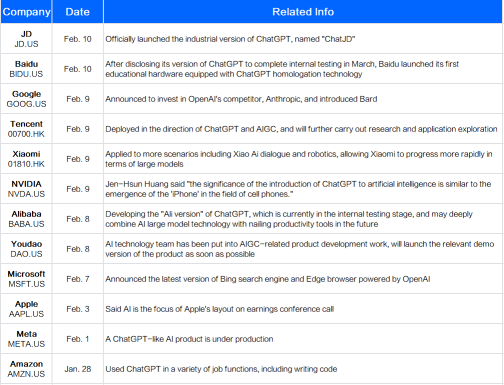
Task: Click the Feb. 10 date in JD row
Action: [x=78, y=39]
